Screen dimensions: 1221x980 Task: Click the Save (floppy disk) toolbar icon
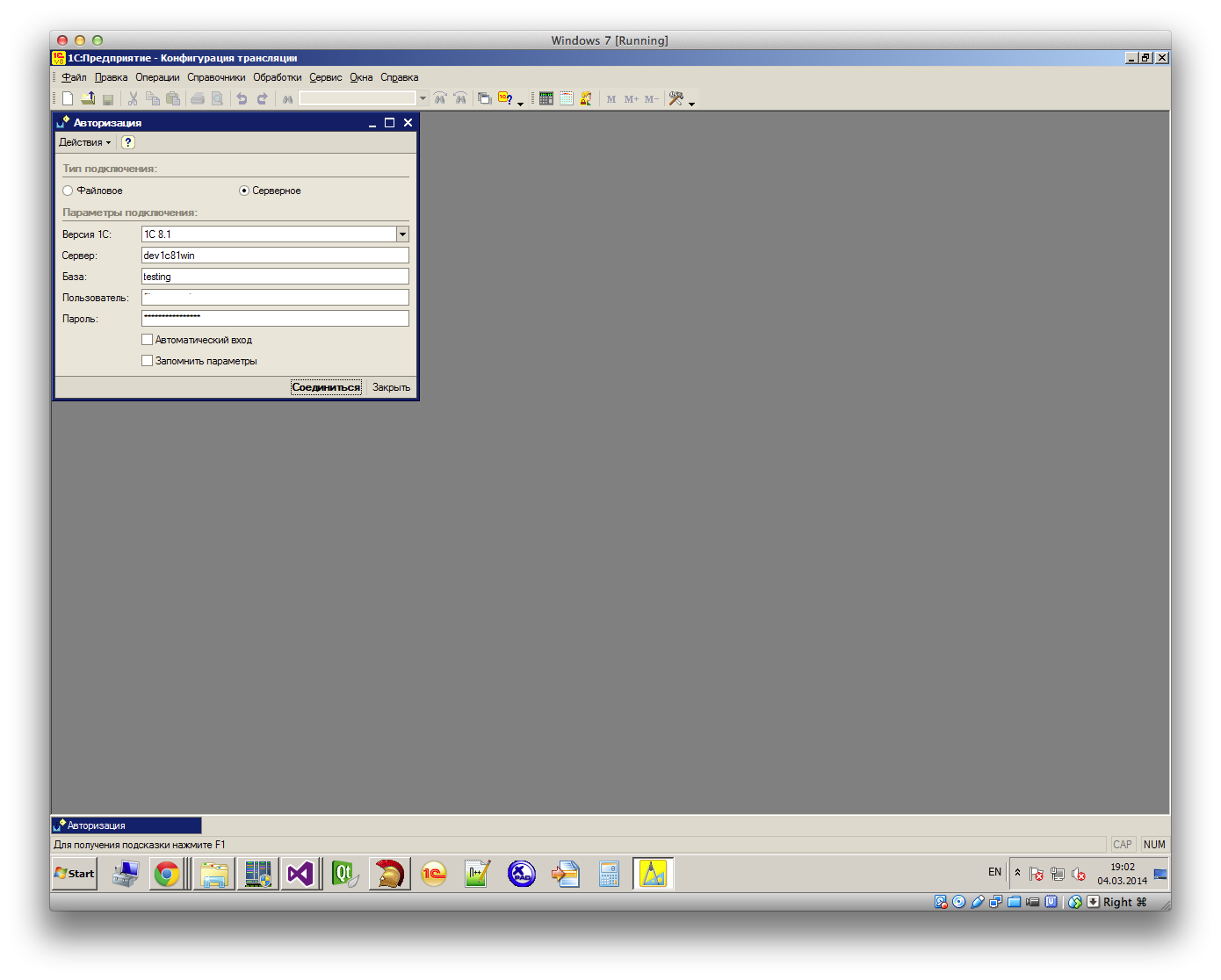(108, 99)
